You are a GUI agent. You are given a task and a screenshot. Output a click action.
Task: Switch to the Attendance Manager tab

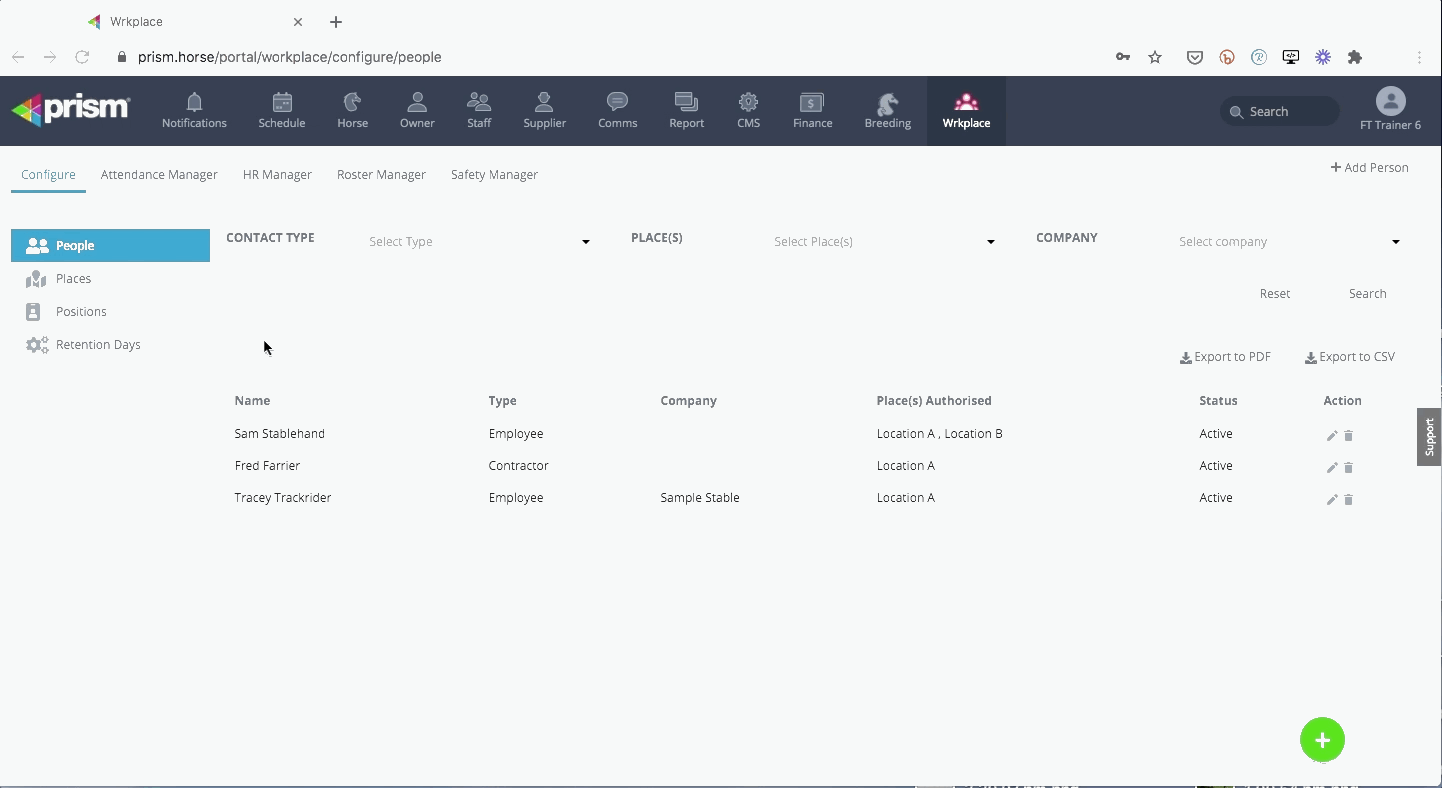(x=159, y=175)
